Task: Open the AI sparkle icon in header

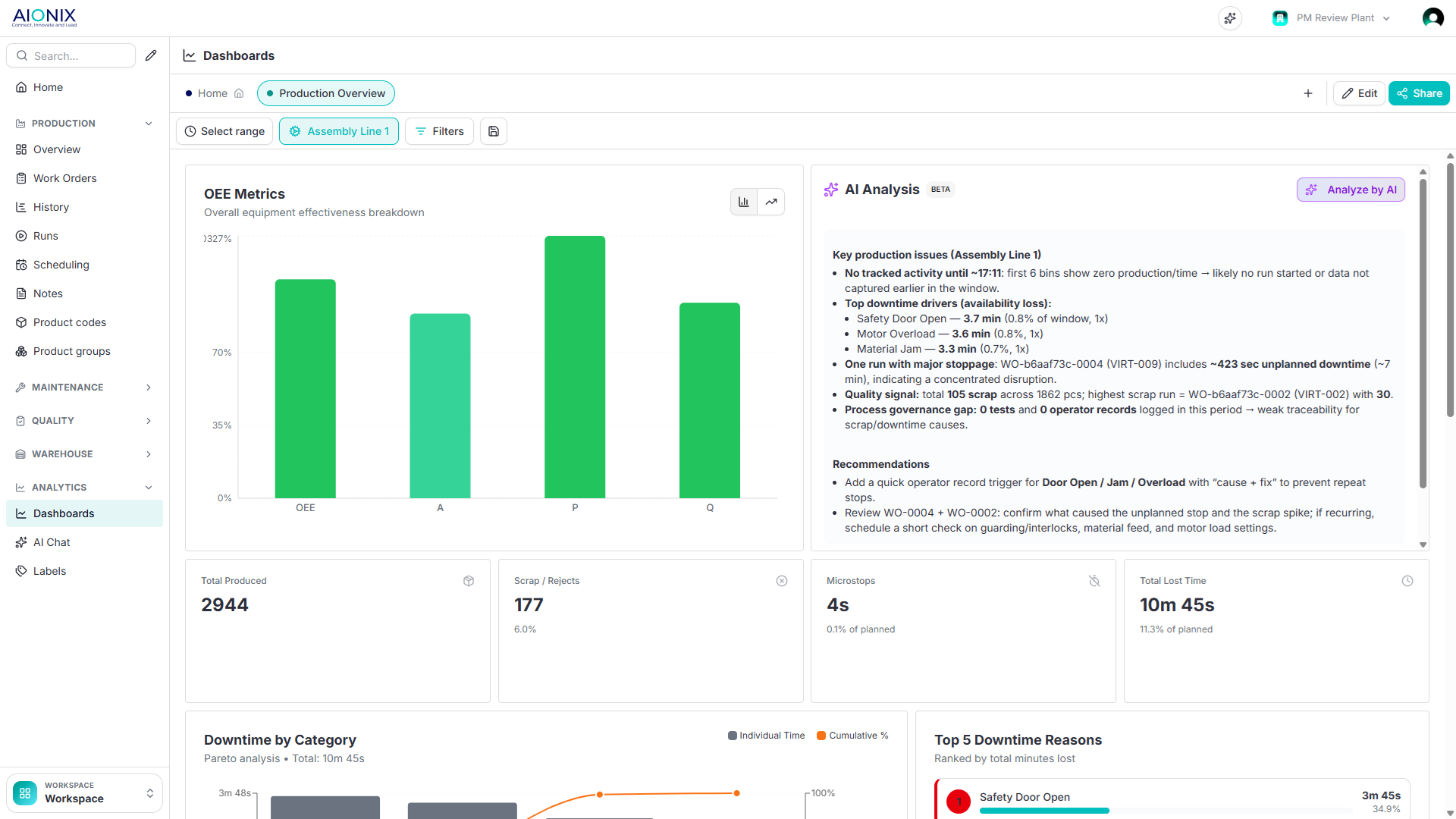Action: (1230, 18)
